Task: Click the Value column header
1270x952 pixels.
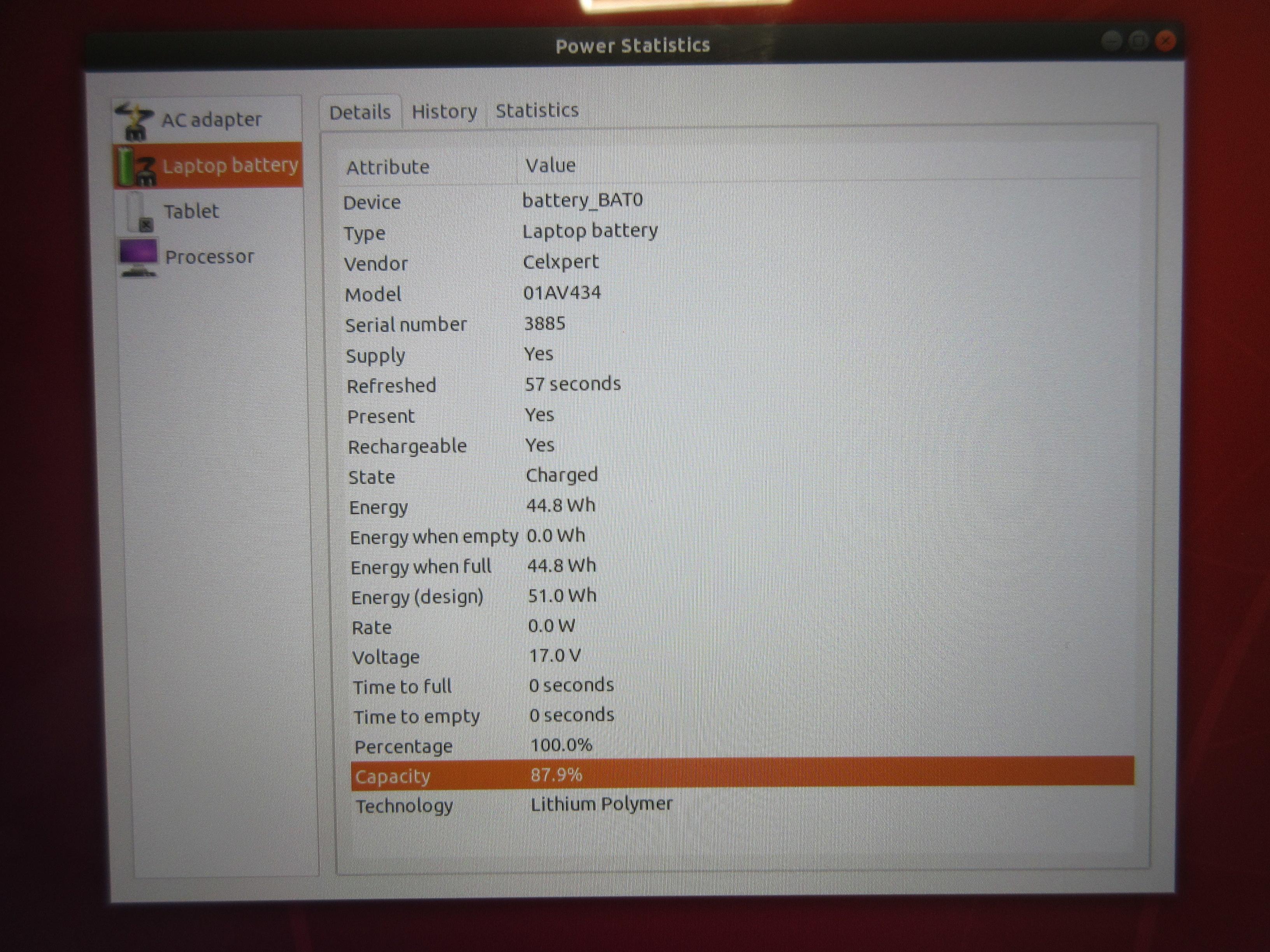Action: [550, 165]
